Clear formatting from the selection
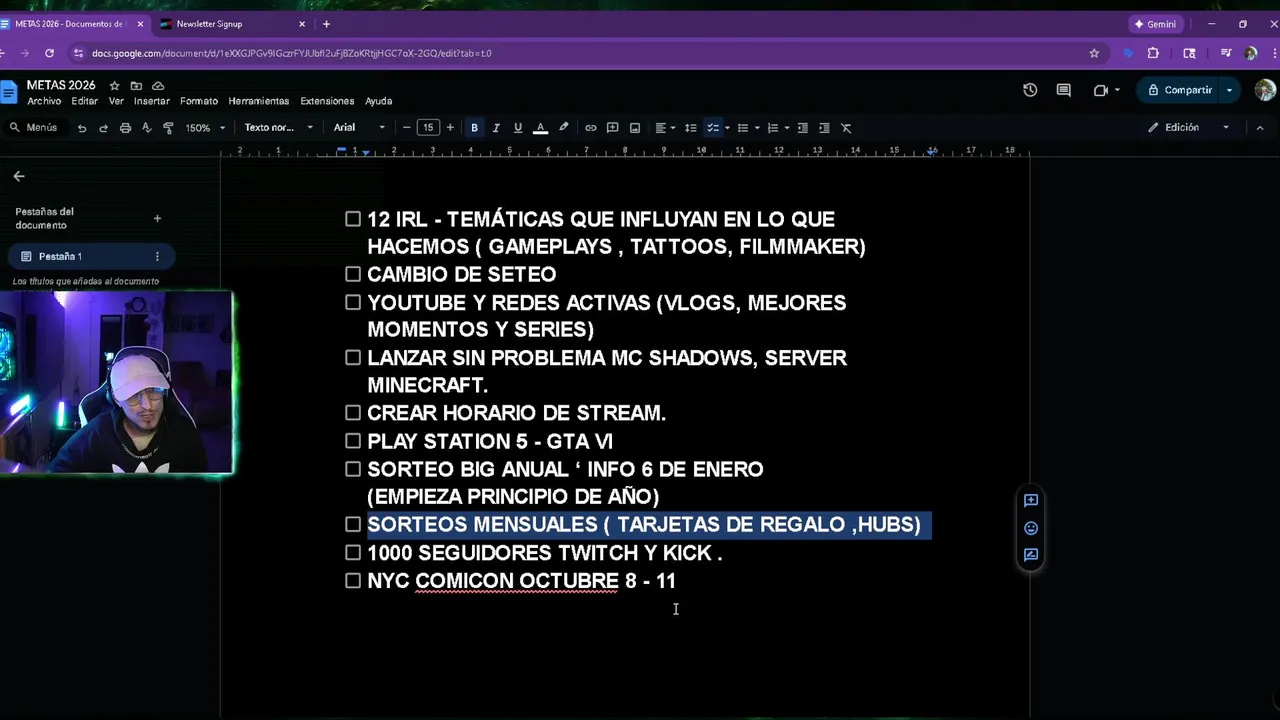1280x720 pixels. (846, 128)
